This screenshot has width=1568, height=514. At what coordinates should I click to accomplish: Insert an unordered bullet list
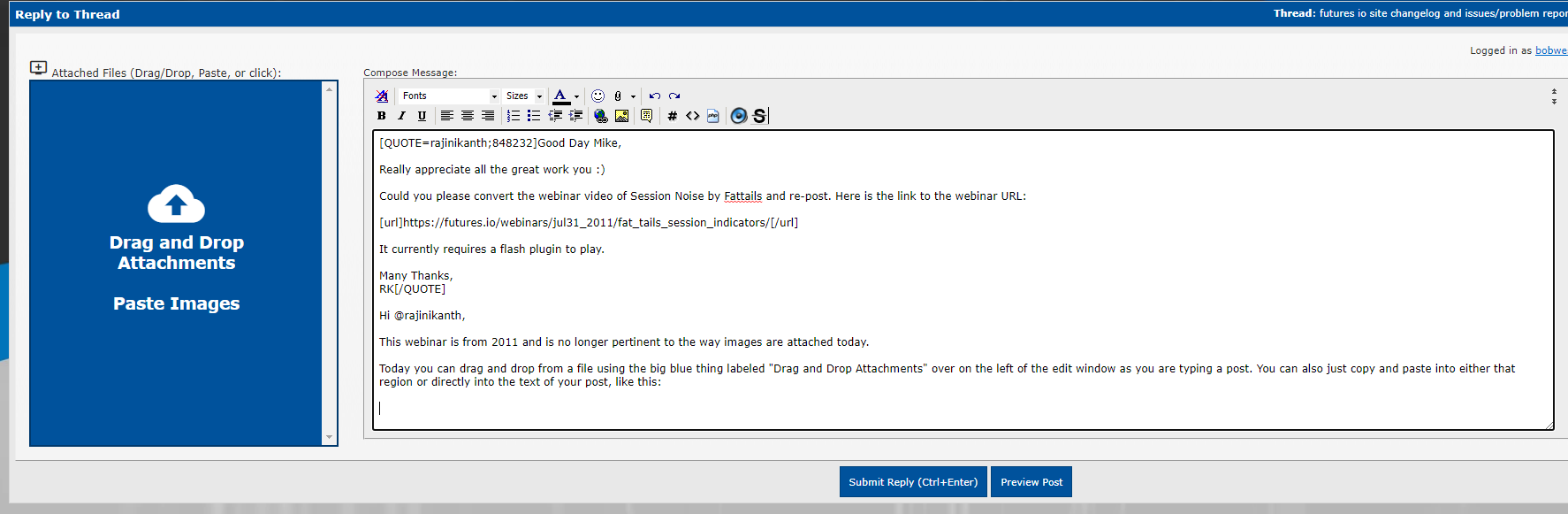tap(534, 116)
